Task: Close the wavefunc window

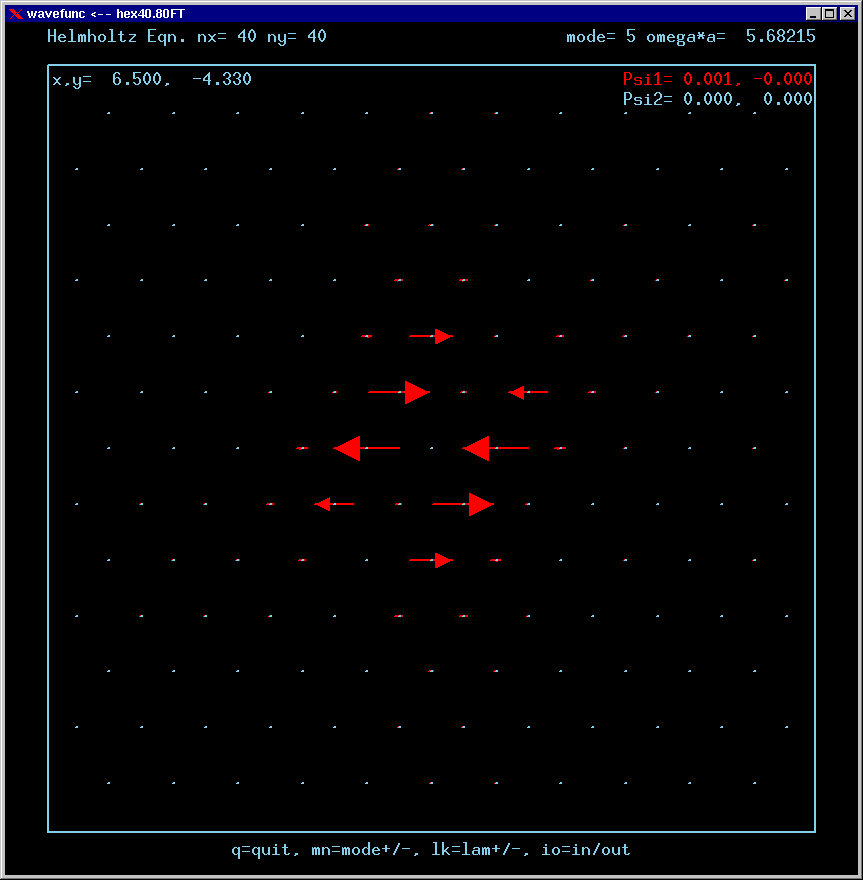Action: coord(847,13)
